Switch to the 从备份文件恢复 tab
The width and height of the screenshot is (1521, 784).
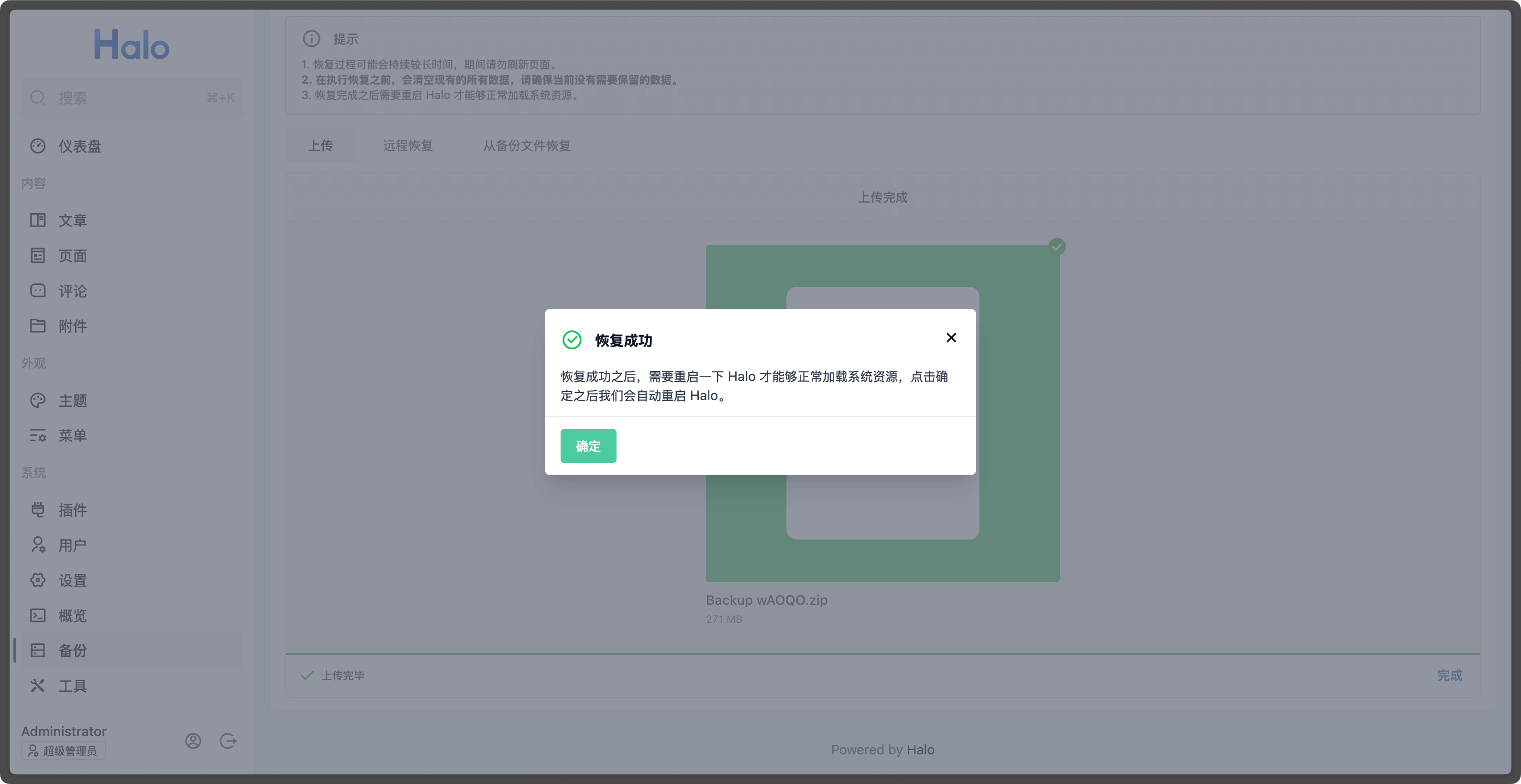(x=526, y=146)
